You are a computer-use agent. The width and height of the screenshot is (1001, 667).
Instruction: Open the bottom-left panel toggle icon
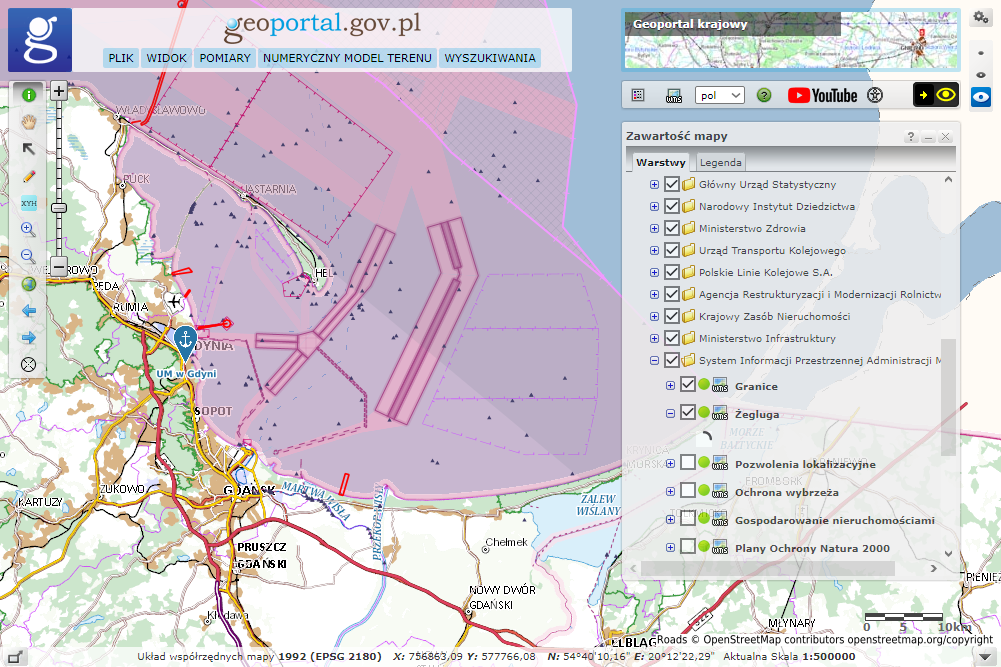tap(15, 657)
